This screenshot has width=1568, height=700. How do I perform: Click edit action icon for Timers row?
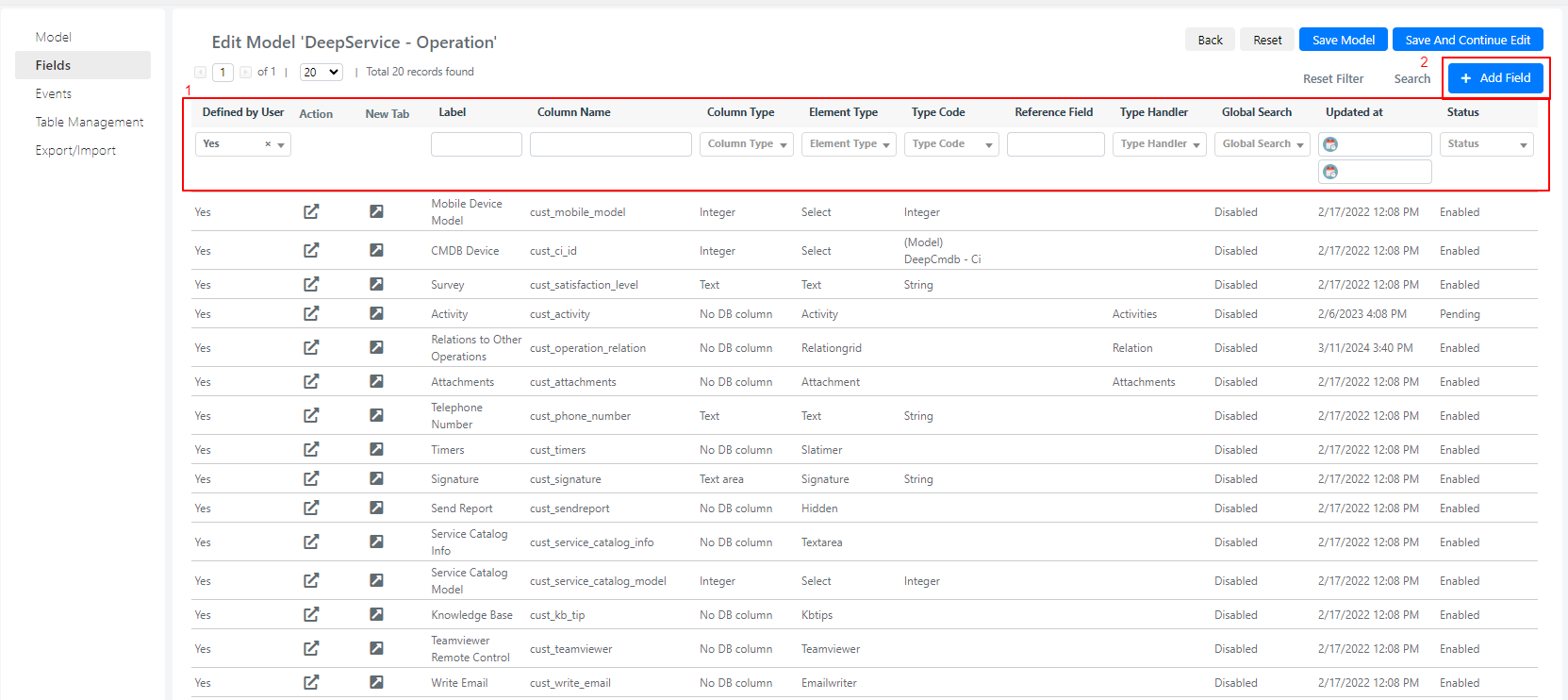point(311,449)
